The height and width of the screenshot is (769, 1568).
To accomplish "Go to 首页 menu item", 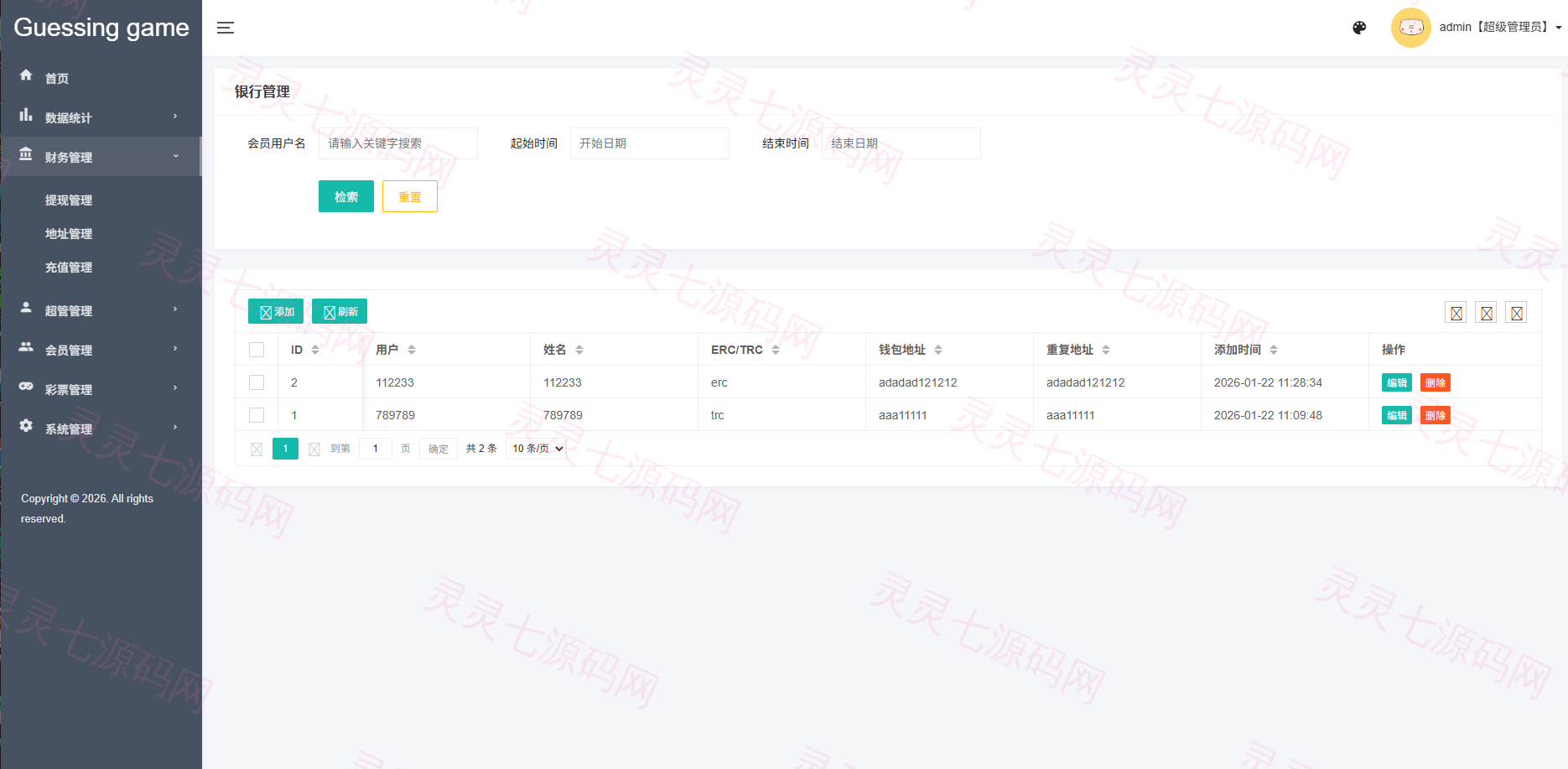I will (57, 79).
